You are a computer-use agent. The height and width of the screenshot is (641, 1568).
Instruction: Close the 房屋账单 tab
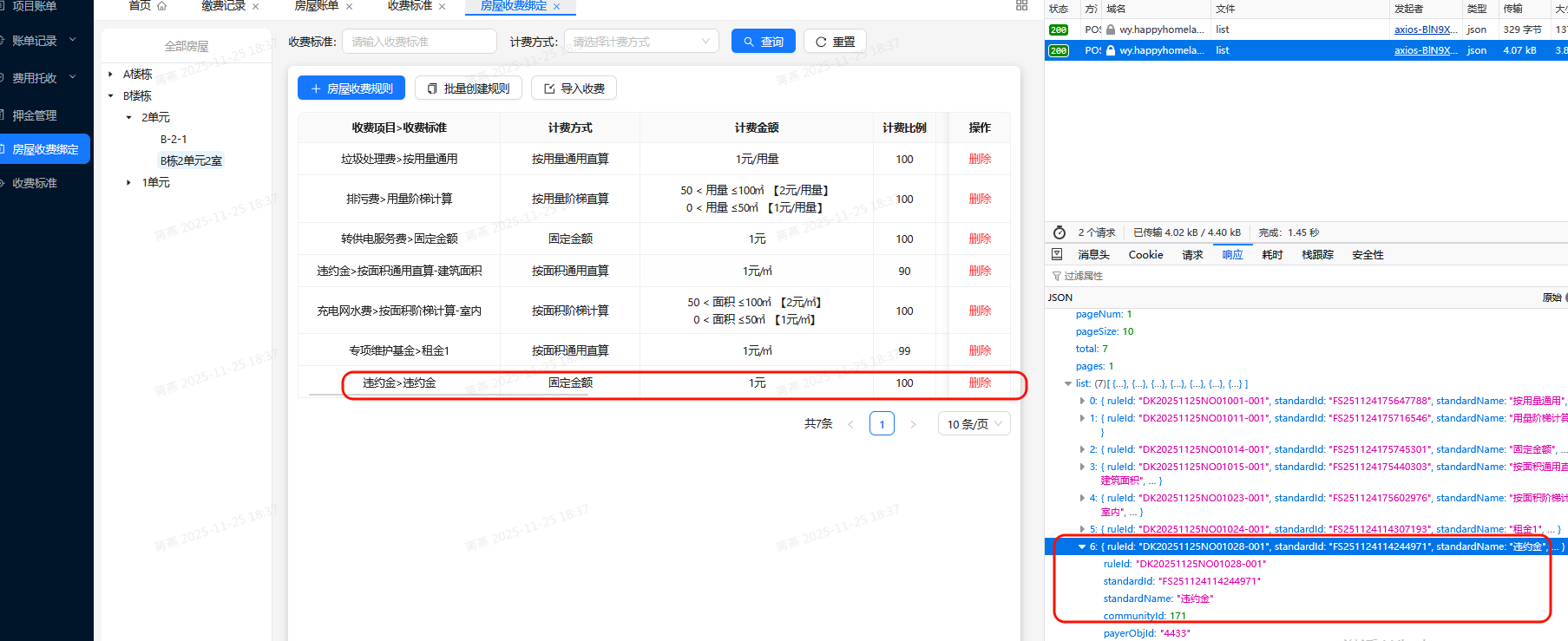coord(349,7)
